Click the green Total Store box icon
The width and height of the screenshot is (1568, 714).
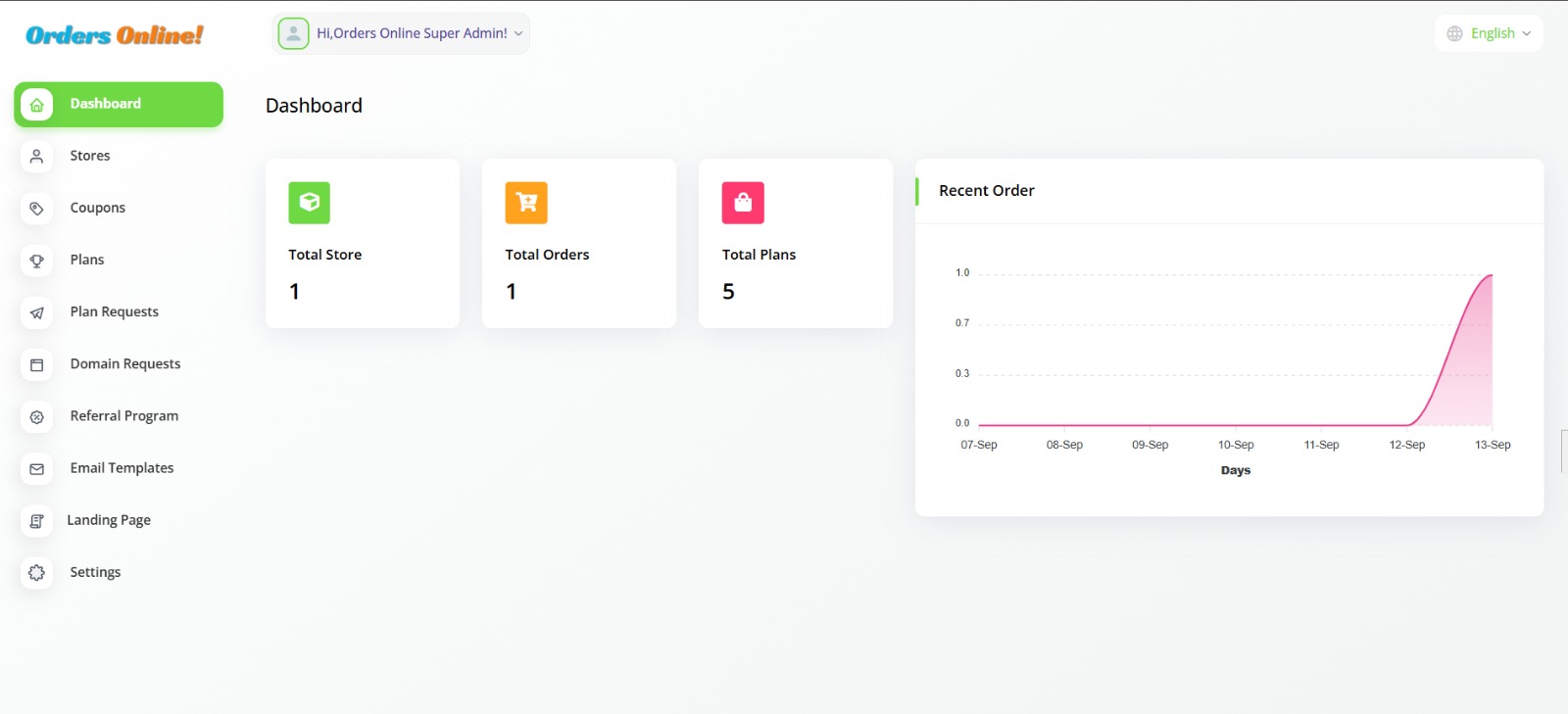coord(309,203)
